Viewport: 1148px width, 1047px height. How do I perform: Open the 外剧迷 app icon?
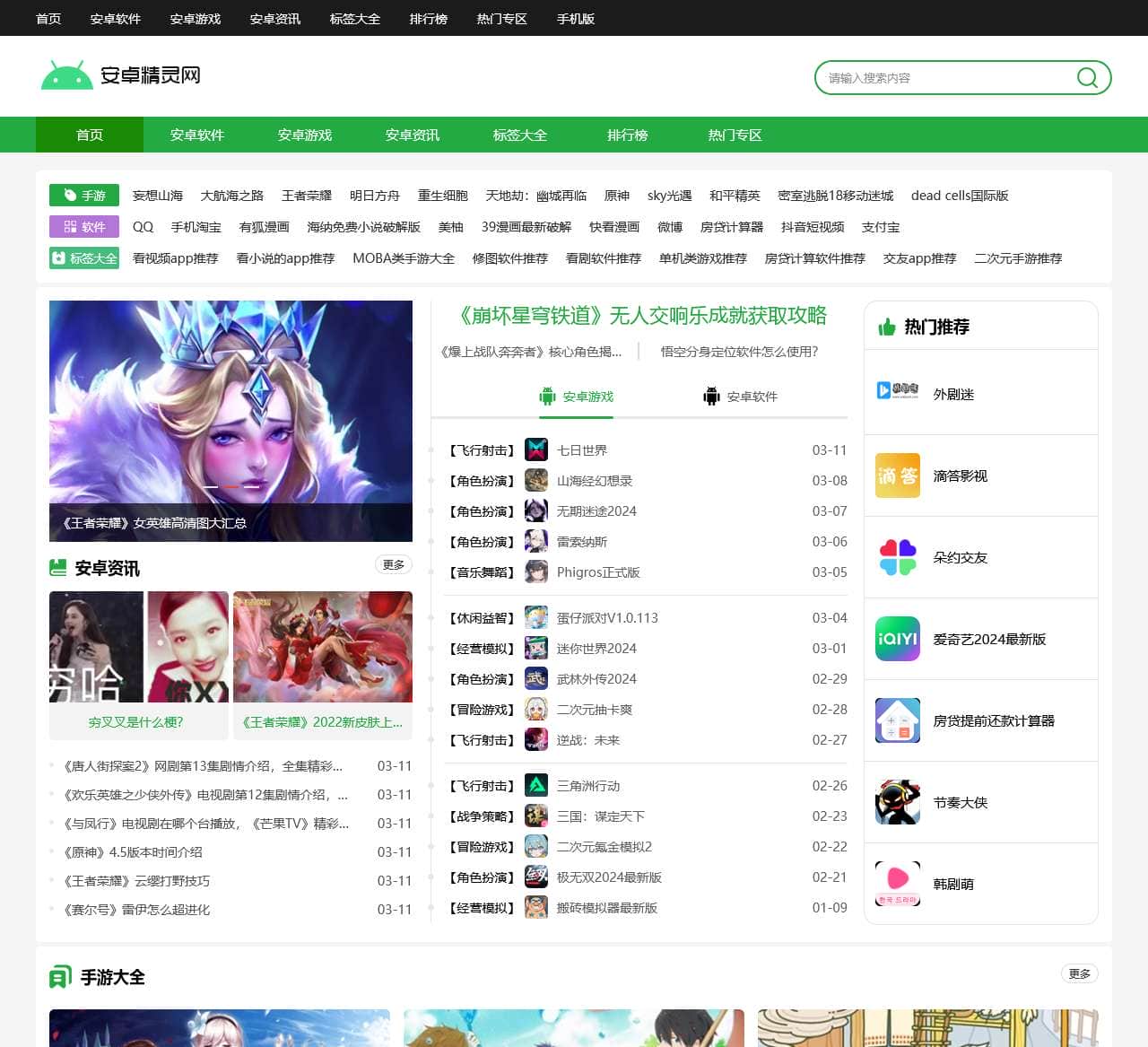coord(898,390)
